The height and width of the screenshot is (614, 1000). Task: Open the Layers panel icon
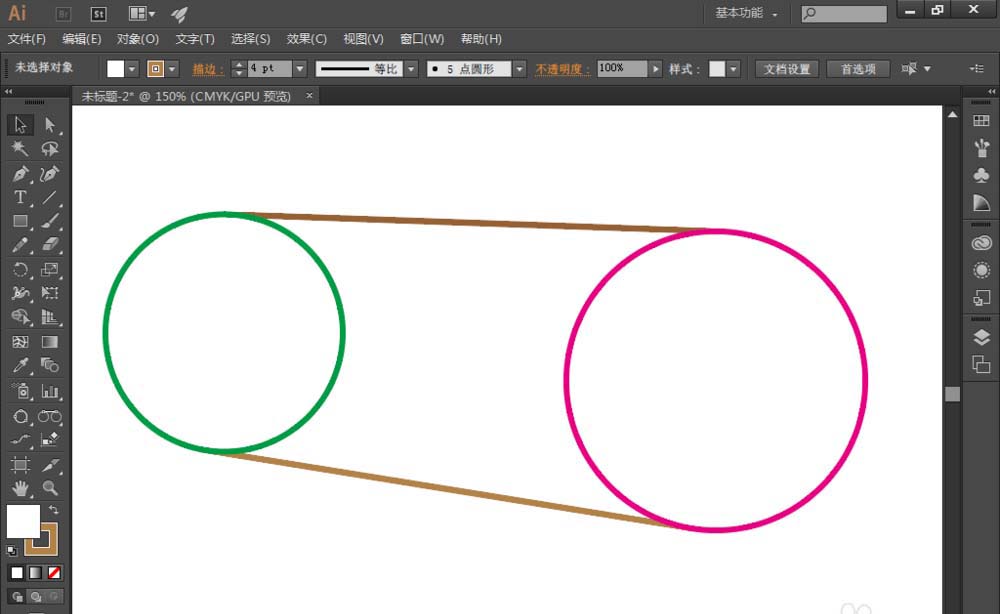(982, 337)
